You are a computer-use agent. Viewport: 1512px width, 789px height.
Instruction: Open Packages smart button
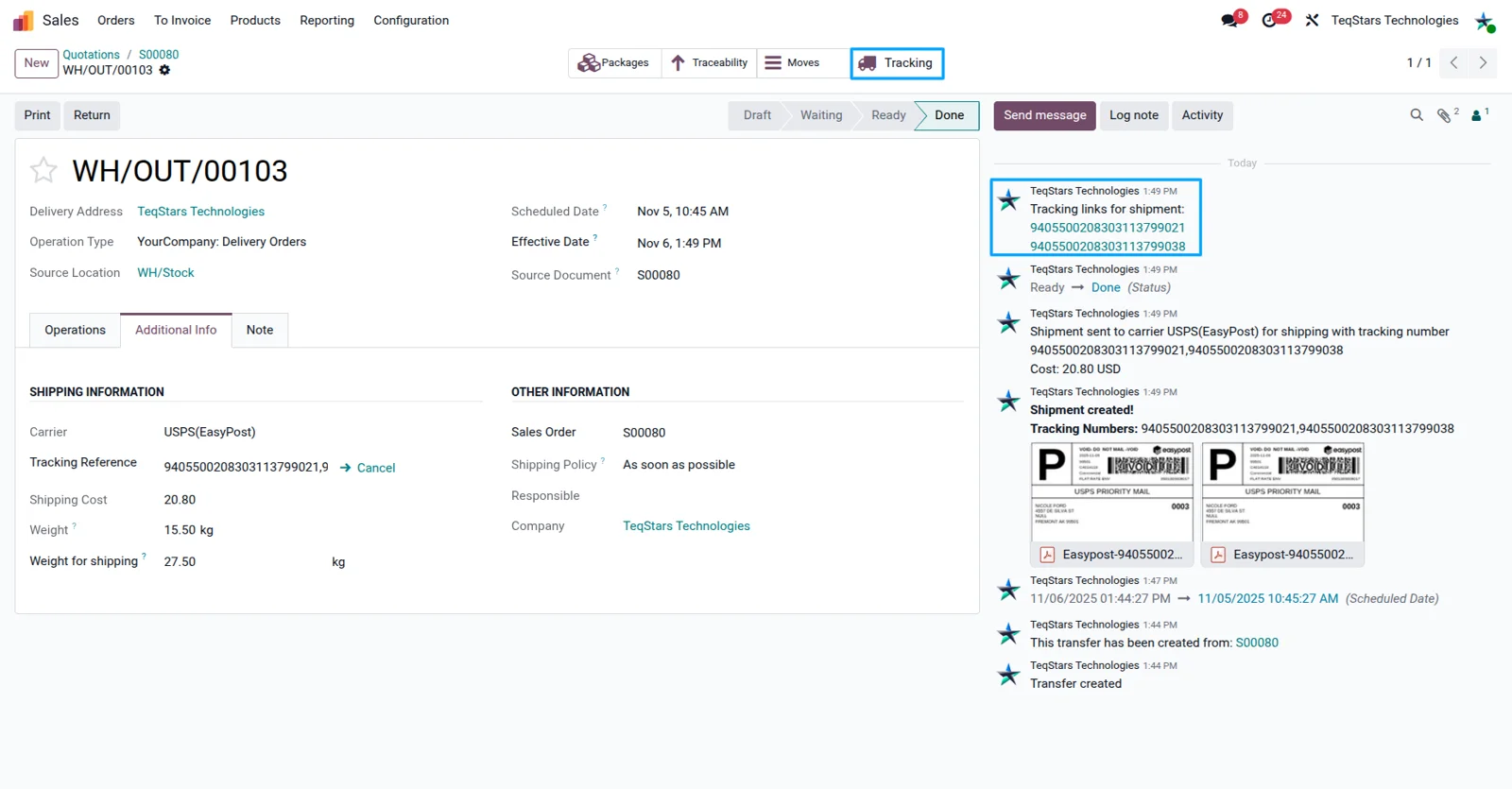(614, 62)
